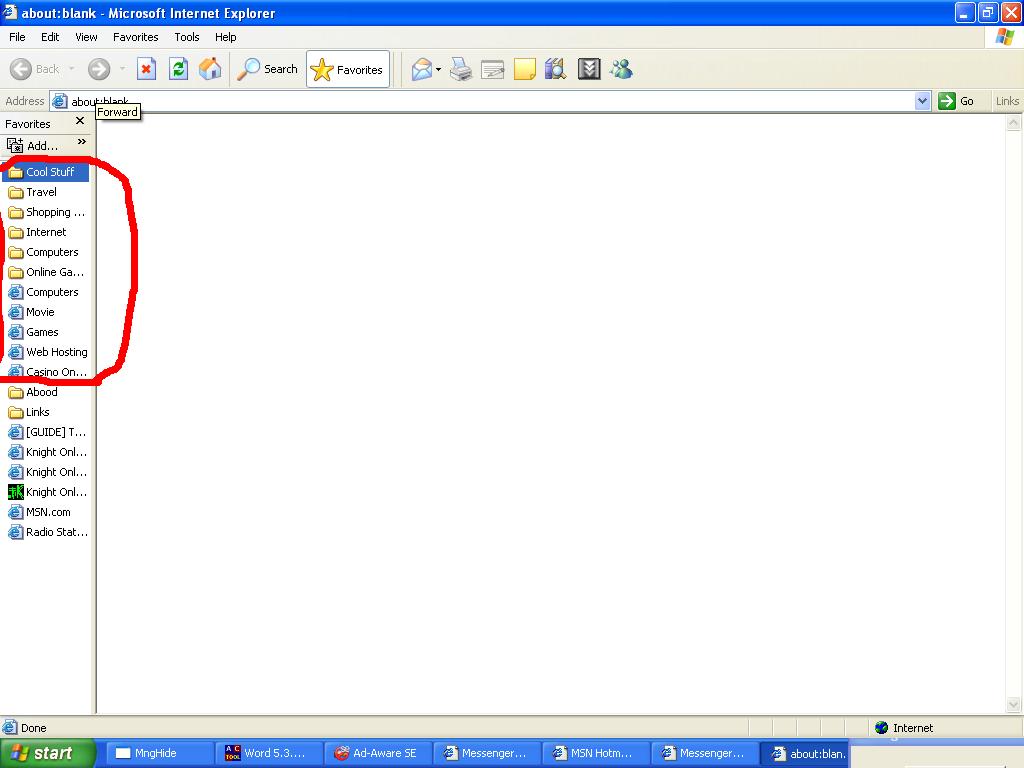Image resolution: width=1024 pixels, height=768 pixels.
Task: Open the Mail button dropdown arrow
Action: click(438, 69)
